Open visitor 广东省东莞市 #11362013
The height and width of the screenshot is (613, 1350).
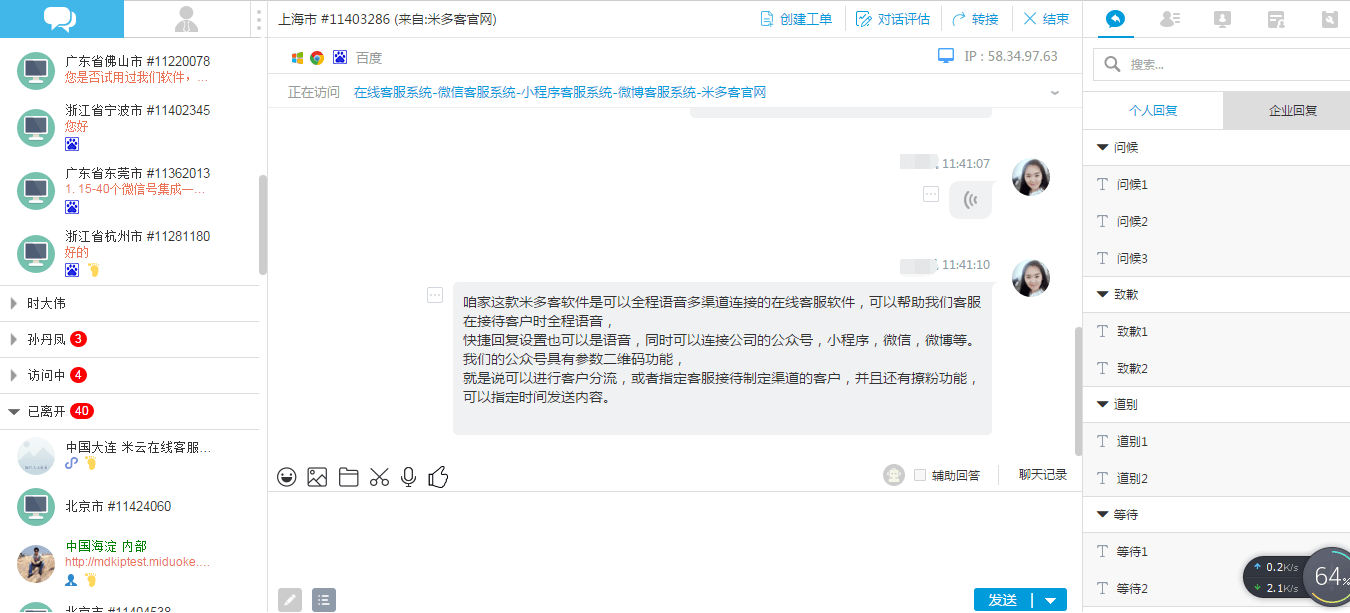tap(129, 190)
